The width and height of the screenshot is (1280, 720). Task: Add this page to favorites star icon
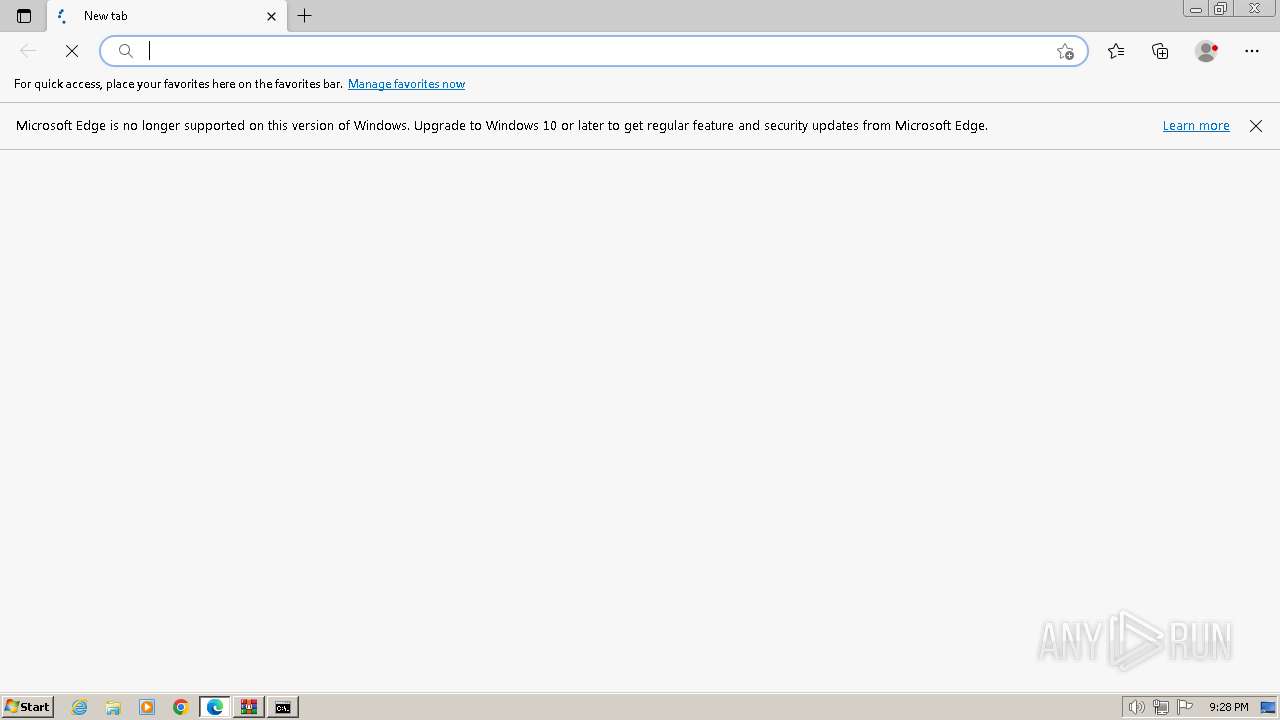(x=1065, y=51)
